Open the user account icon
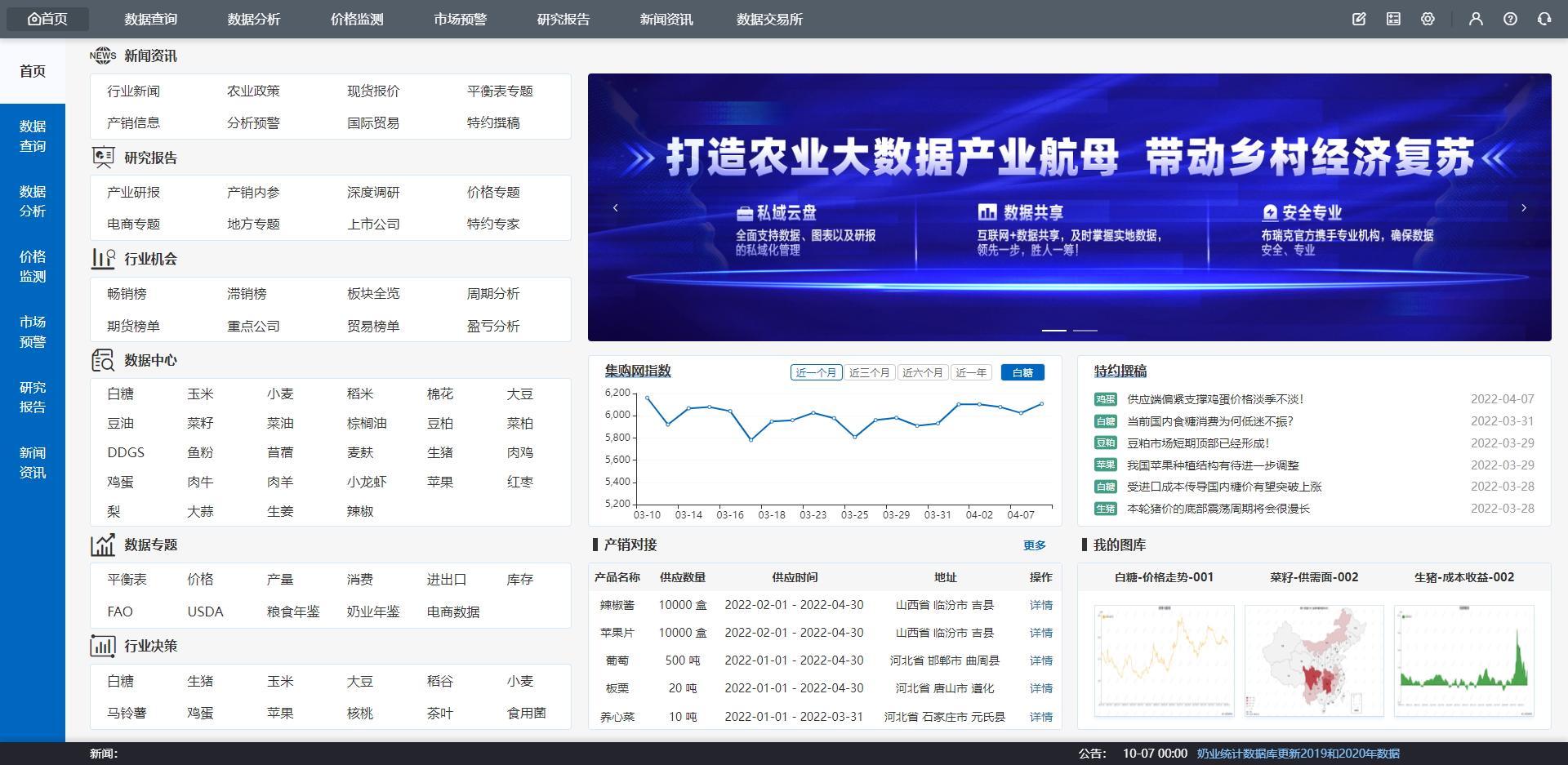Viewport: 1568px width, 765px height. pyautogui.click(x=1476, y=19)
